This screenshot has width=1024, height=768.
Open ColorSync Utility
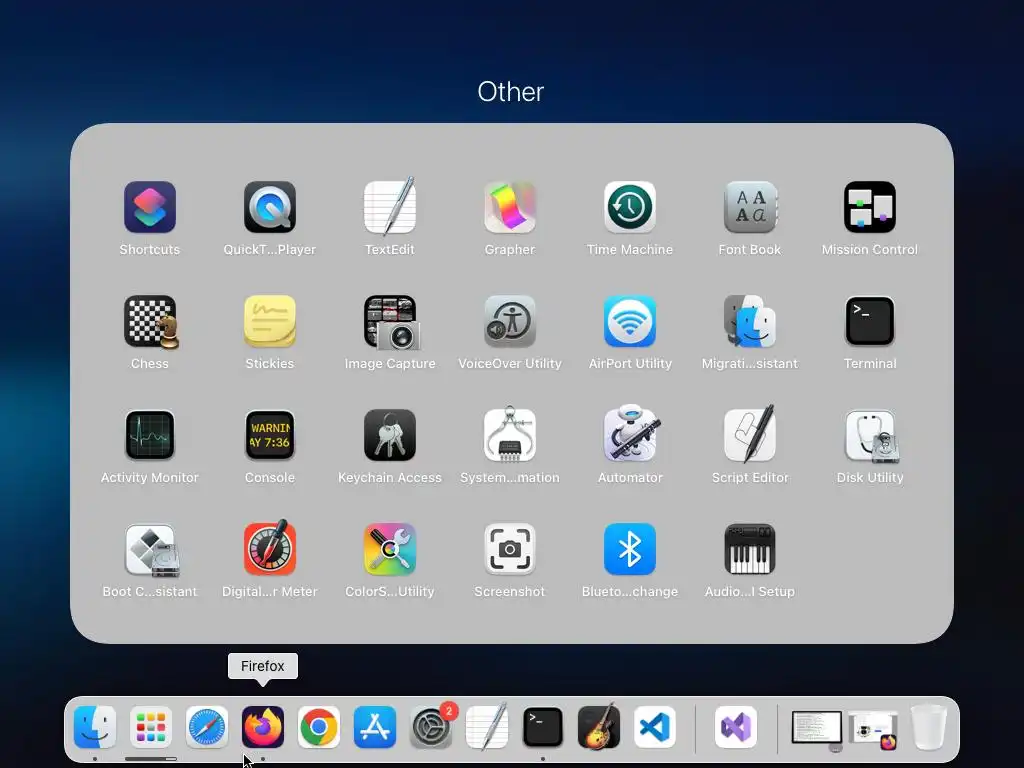point(390,549)
